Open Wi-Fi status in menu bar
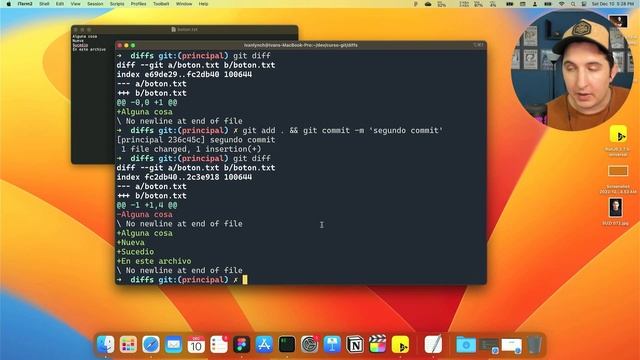Image resolution: width=640 pixels, height=360 pixels. (562, 4)
